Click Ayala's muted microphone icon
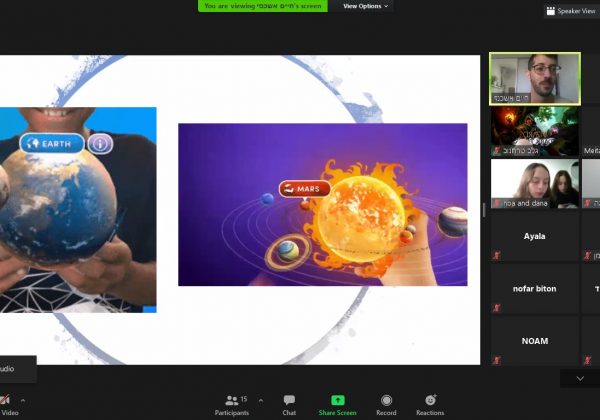The height and width of the screenshot is (420, 600). (497, 255)
